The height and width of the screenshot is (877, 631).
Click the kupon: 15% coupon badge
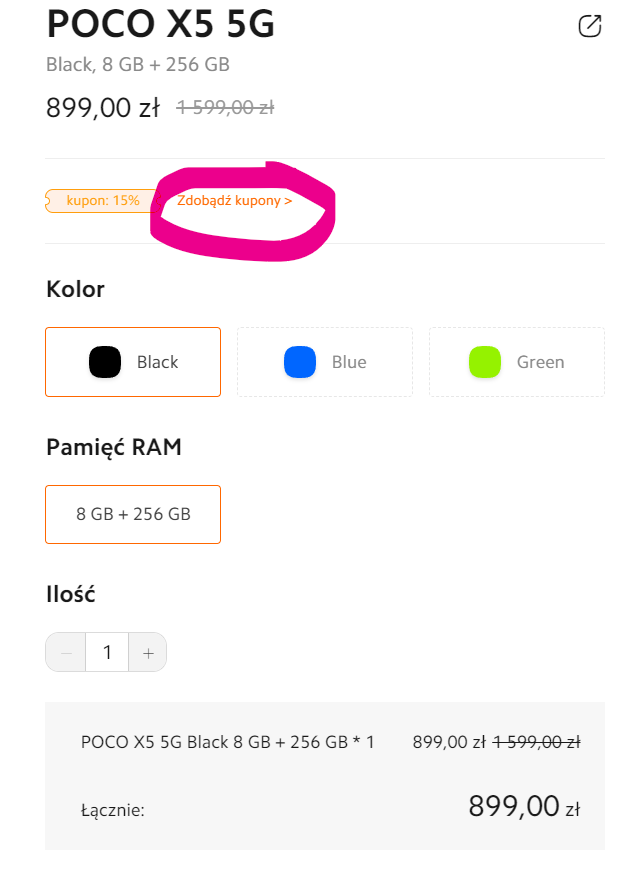click(x=102, y=201)
